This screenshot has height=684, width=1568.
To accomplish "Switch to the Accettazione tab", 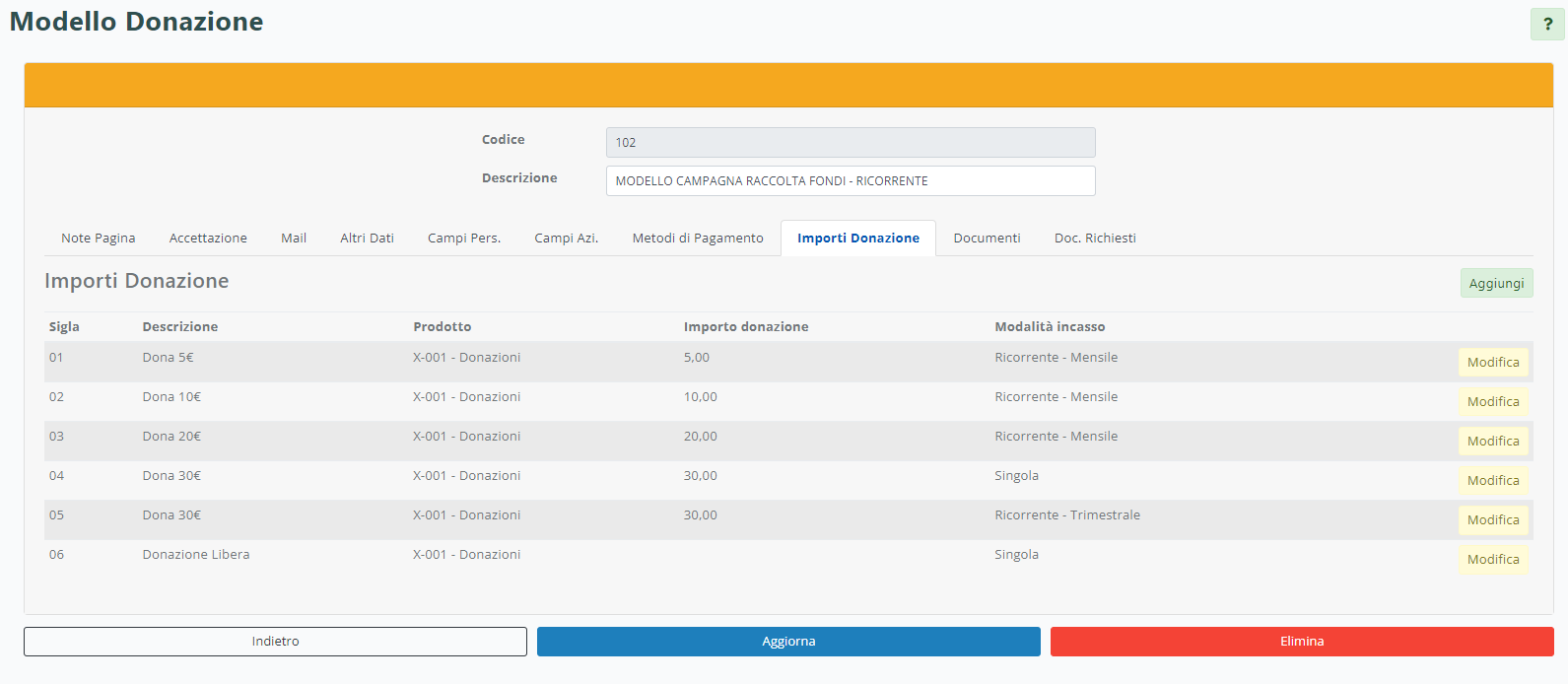I will tap(208, 239).
